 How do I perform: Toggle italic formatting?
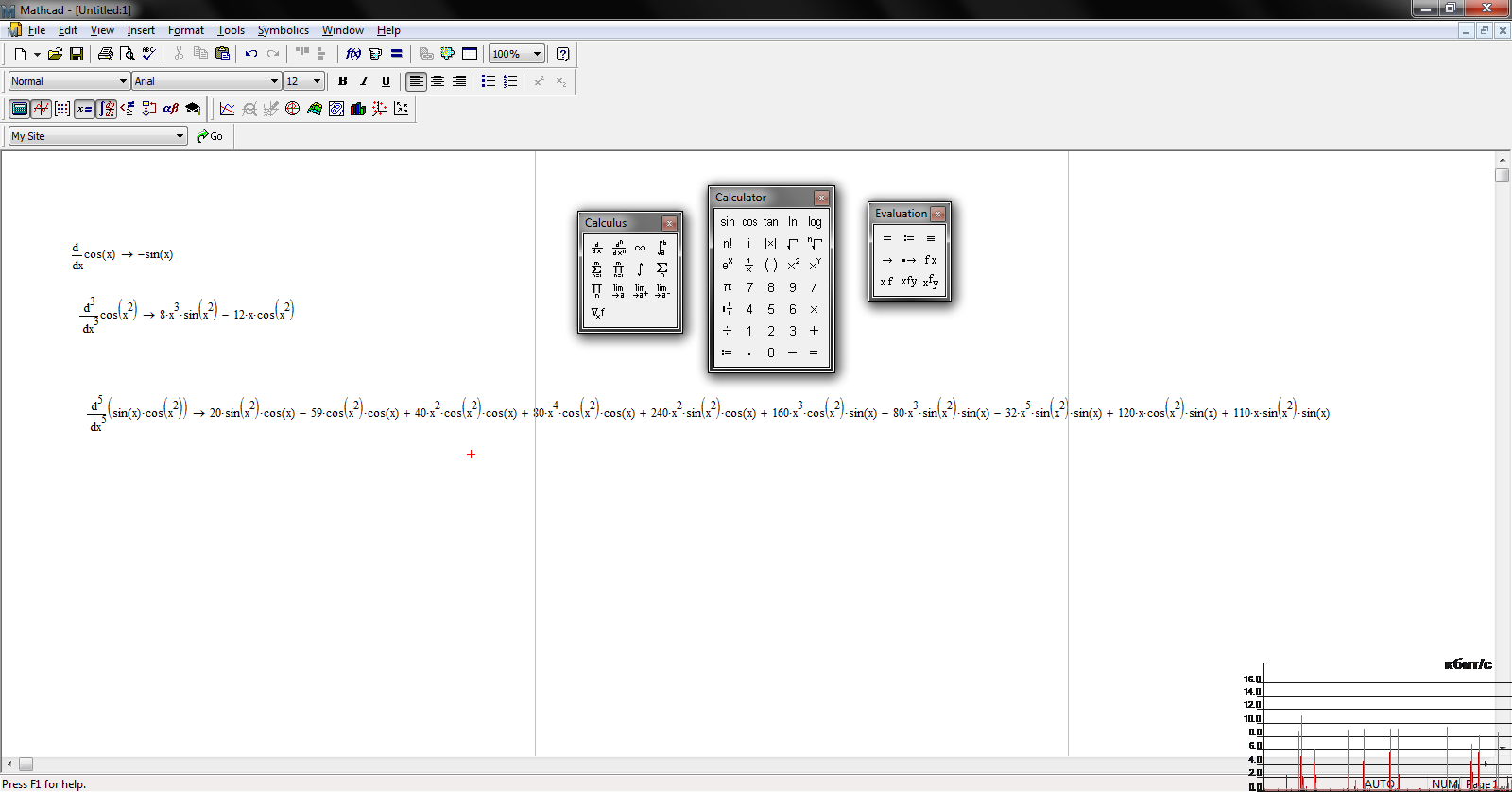point(364,81)
